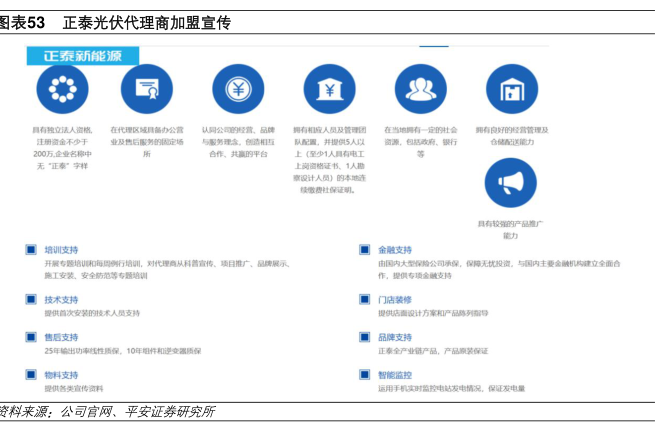Open the 物料支持 heading
Image resolution: width=657 pixels, height=425 pixels.
pyautogui.click(x=61, y=375)
